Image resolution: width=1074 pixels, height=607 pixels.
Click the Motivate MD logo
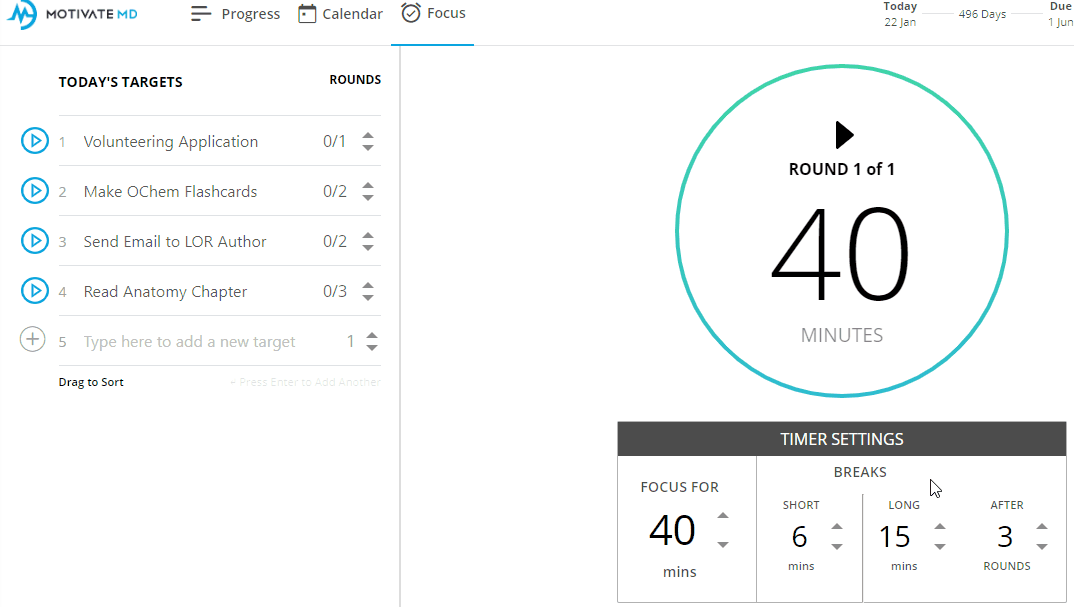73,14
